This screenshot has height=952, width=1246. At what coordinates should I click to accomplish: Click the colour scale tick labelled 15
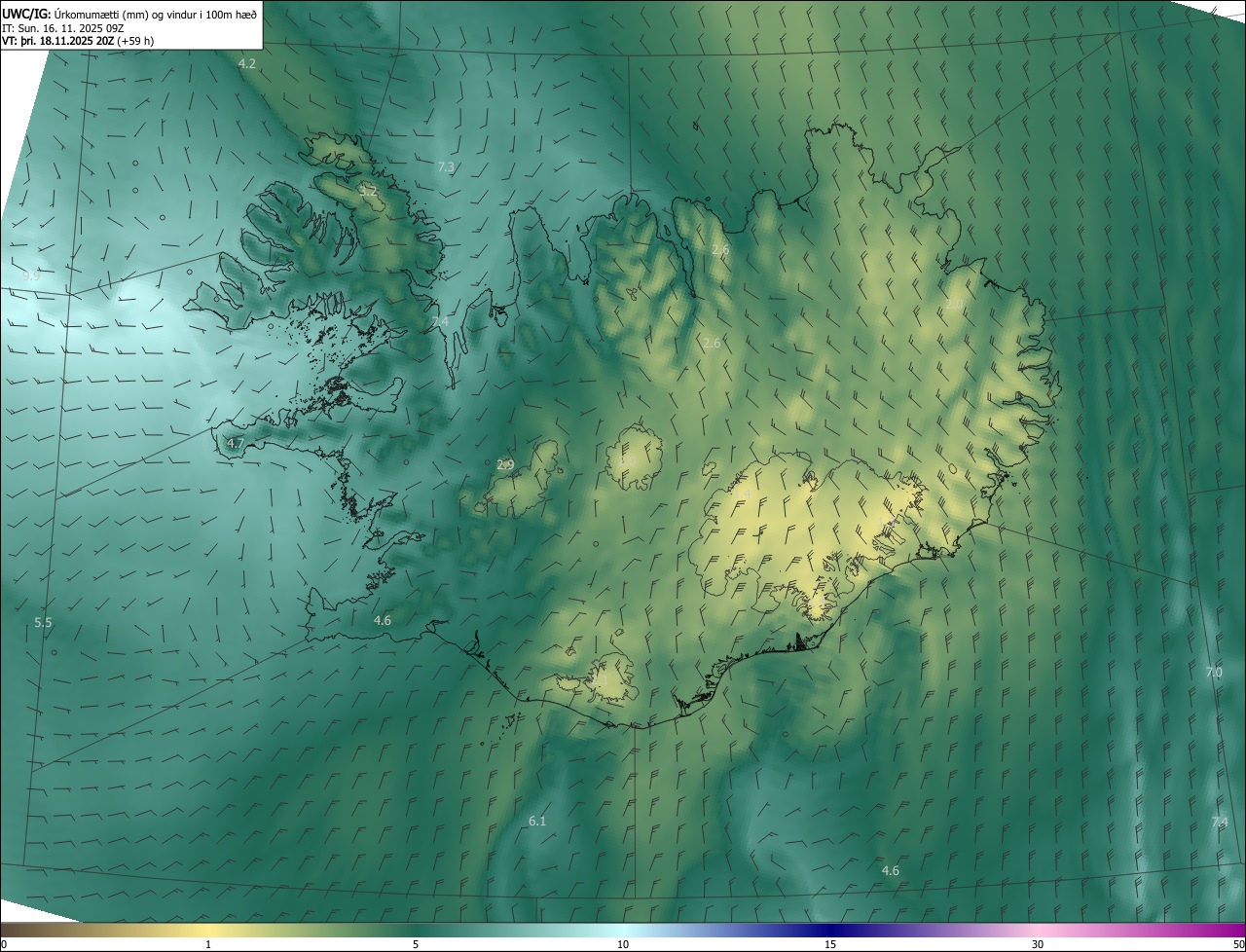(x=830, y=944)
